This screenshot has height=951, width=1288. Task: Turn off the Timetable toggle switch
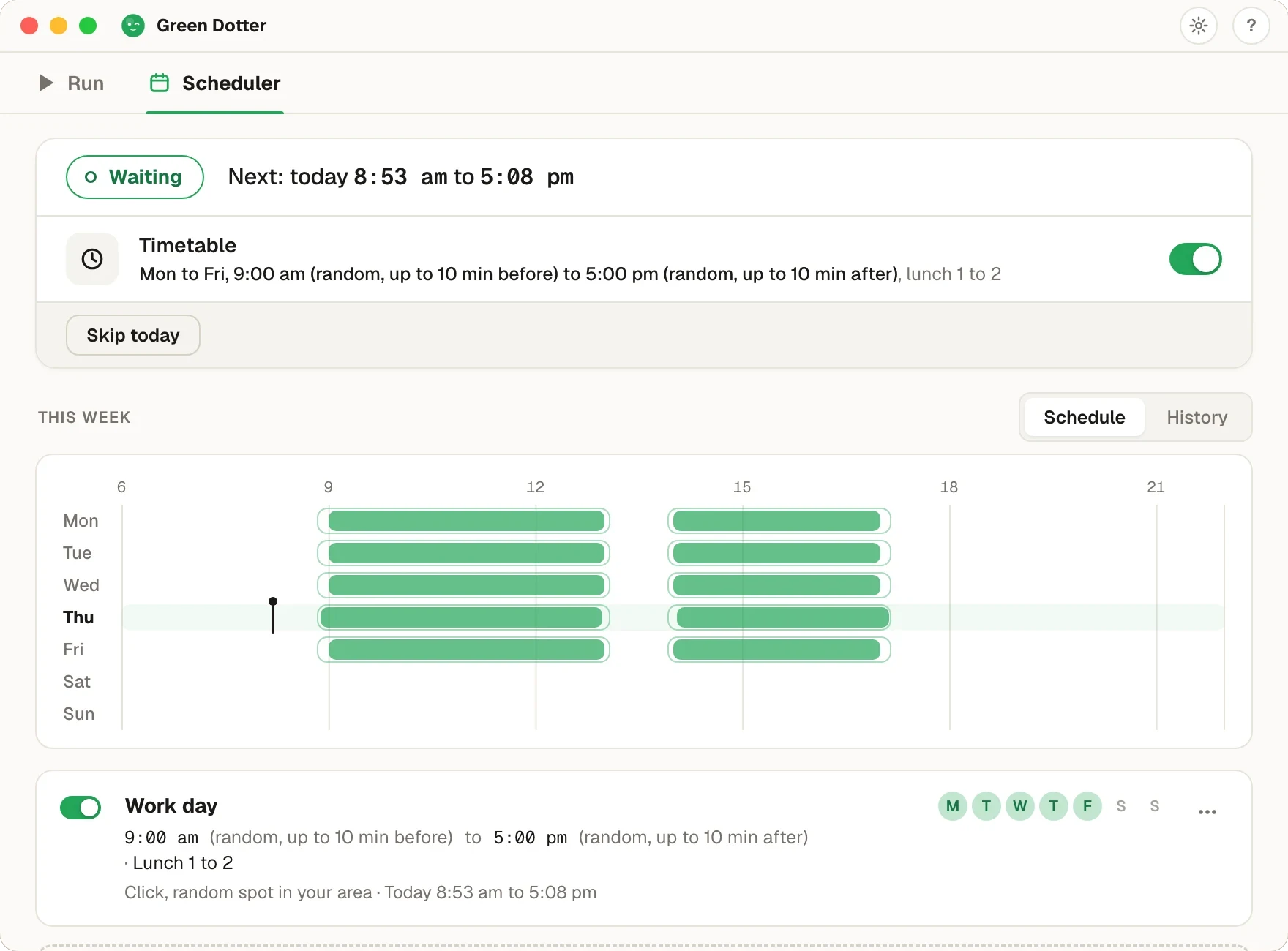1196,259
